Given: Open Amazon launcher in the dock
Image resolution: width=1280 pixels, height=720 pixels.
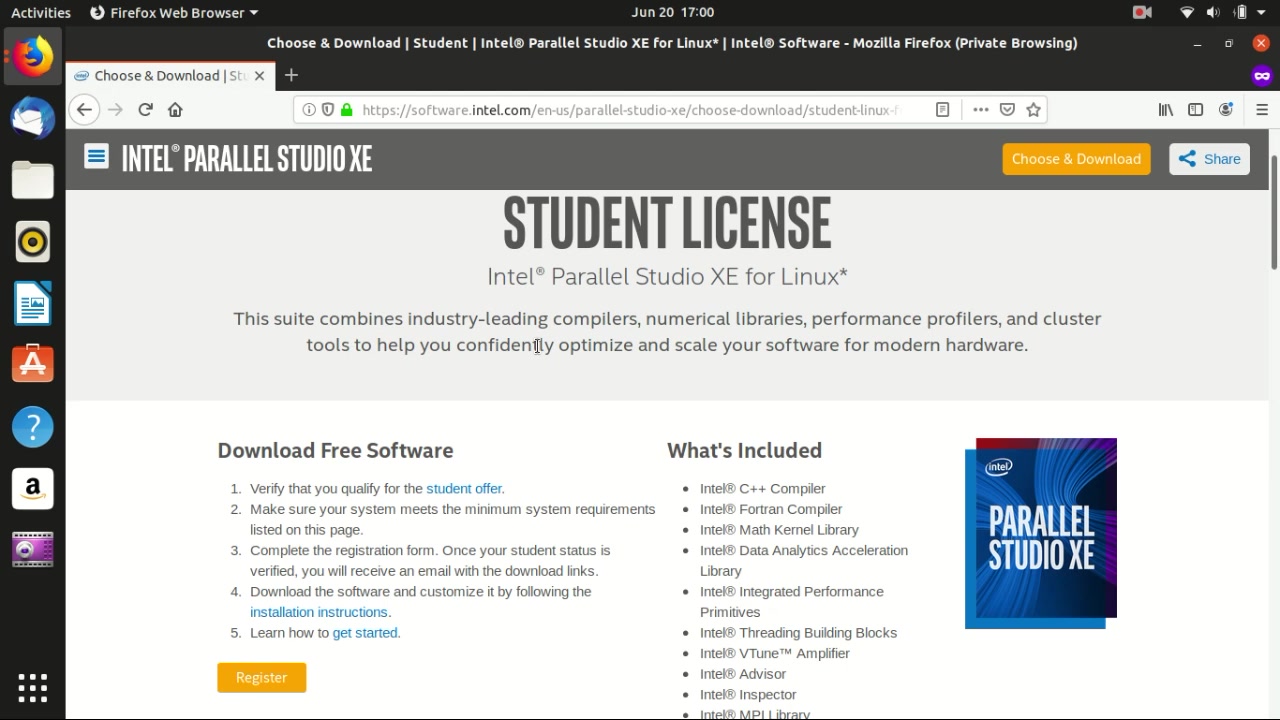Looking at the screenshot, I should pos(33,488).
